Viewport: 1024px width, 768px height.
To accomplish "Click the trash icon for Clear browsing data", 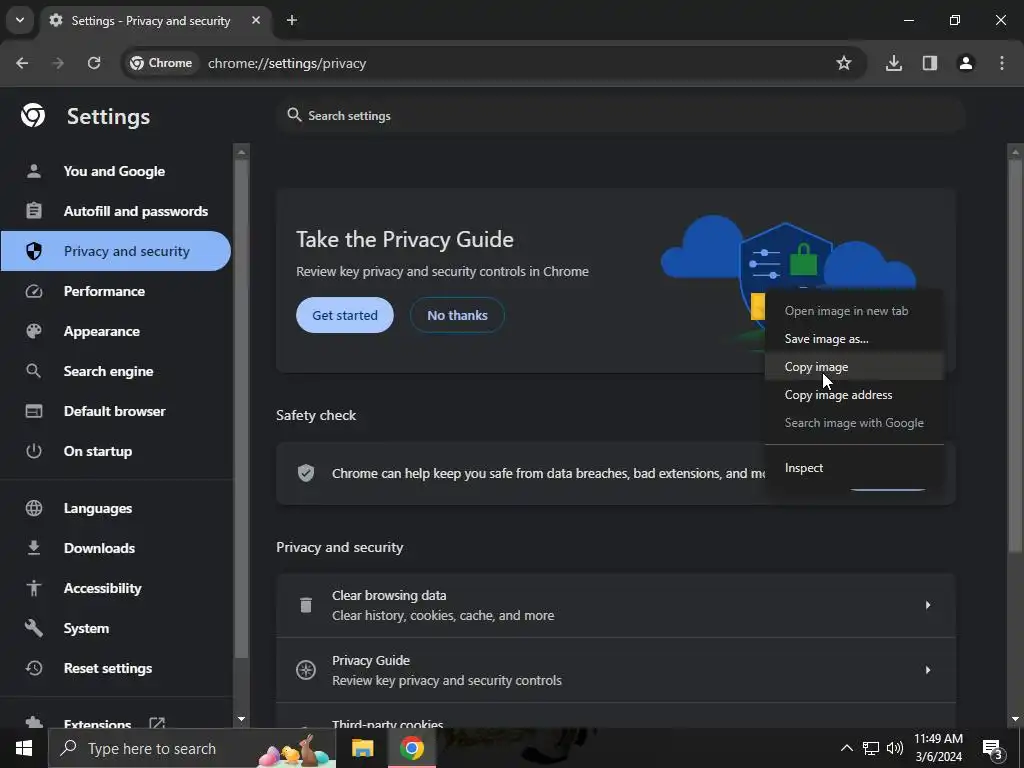I will pos(306,605).
